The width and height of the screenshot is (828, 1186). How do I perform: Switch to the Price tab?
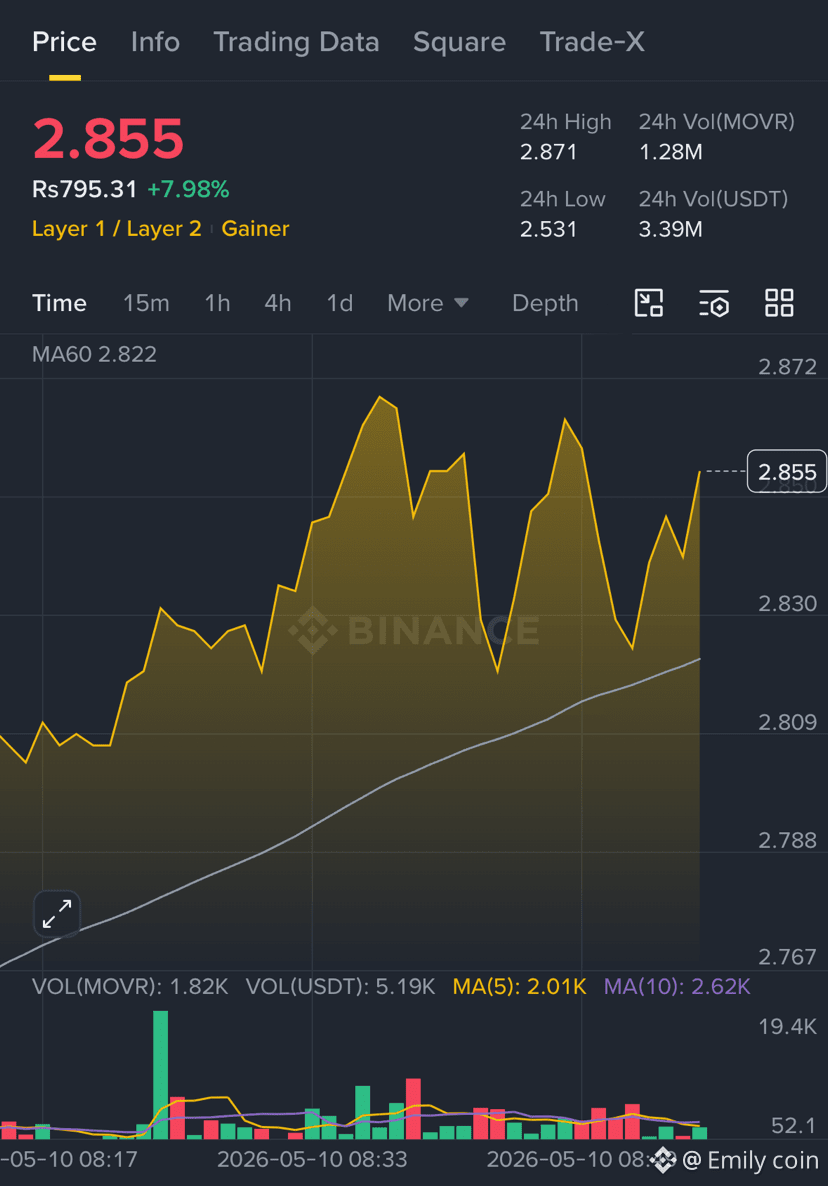click(64, 42)
